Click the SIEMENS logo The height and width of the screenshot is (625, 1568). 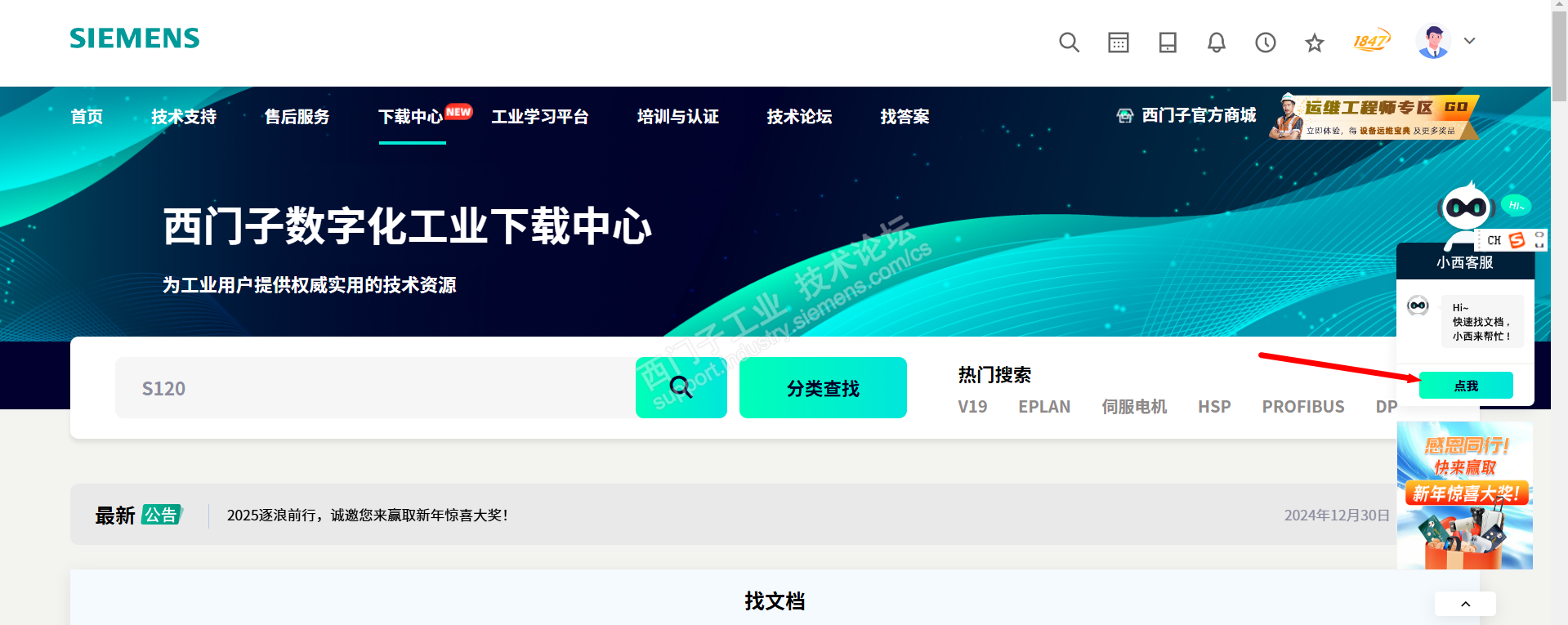[x=135, y=38]
